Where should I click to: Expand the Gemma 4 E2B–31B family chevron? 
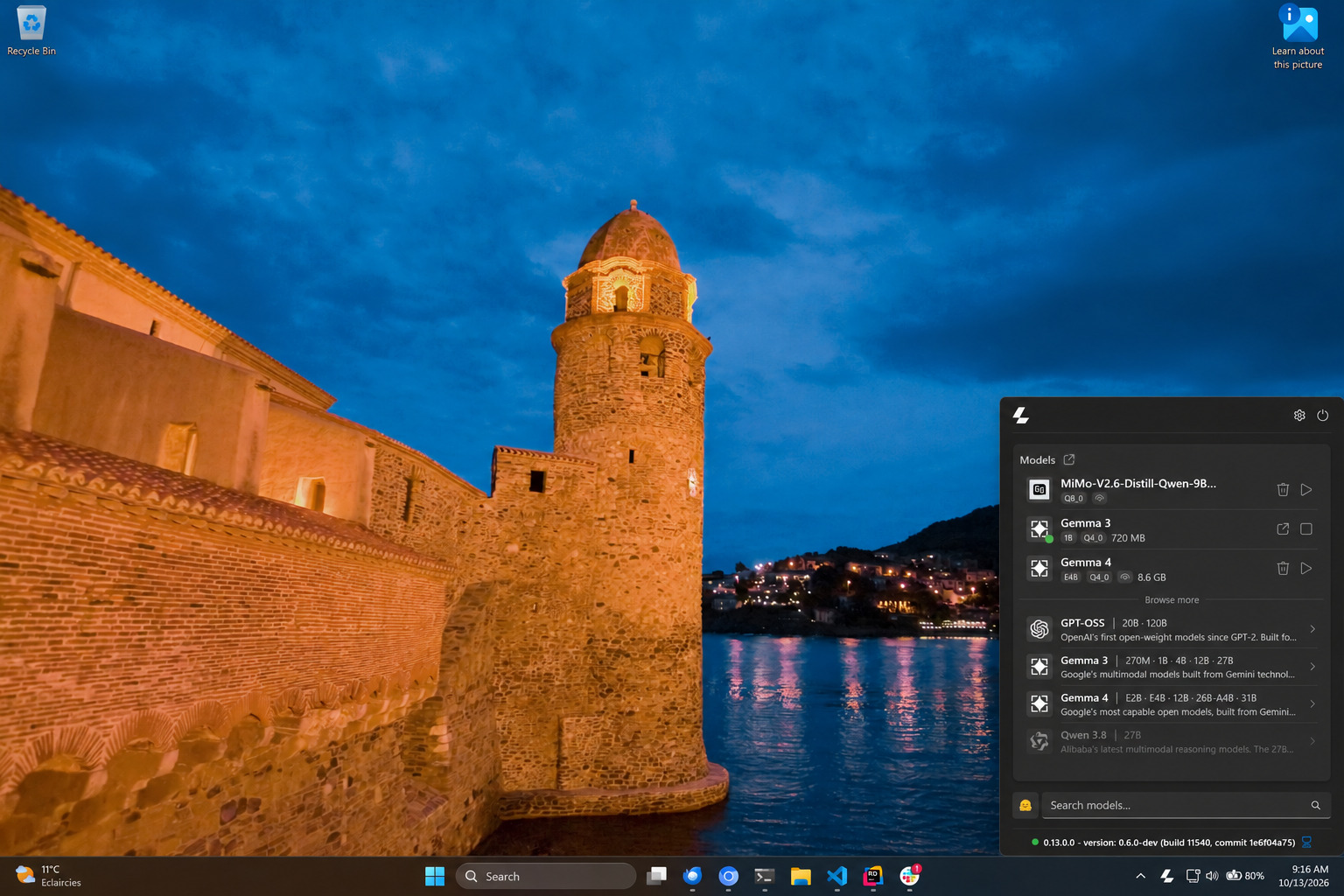1312,704
